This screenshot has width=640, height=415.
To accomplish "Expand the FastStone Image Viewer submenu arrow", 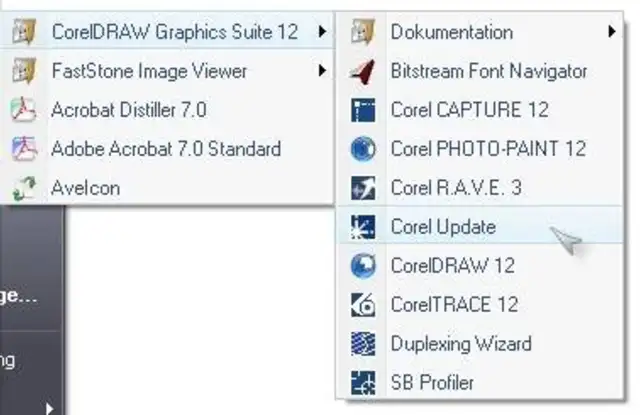I will (321, 71).
